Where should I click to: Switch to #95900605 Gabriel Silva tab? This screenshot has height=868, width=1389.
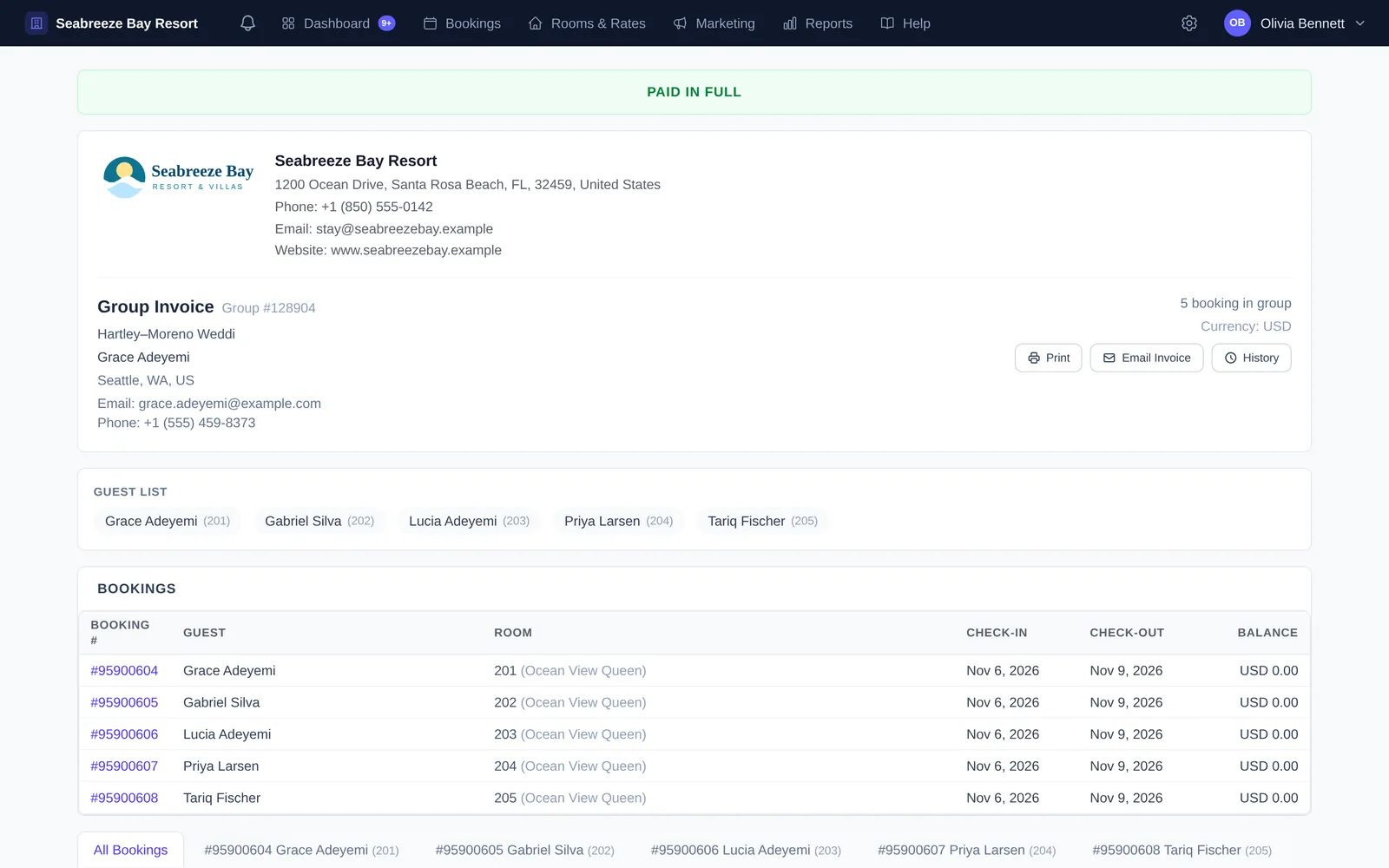(x=524, y=850)
